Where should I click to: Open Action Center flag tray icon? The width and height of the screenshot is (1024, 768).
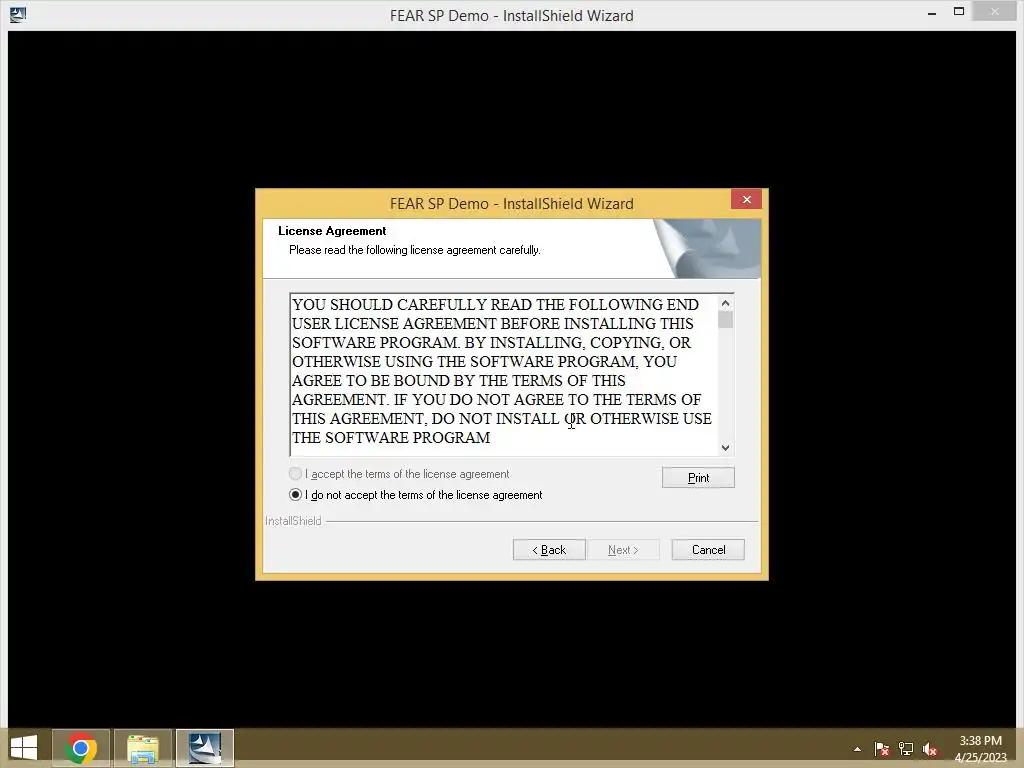[881, 748]
